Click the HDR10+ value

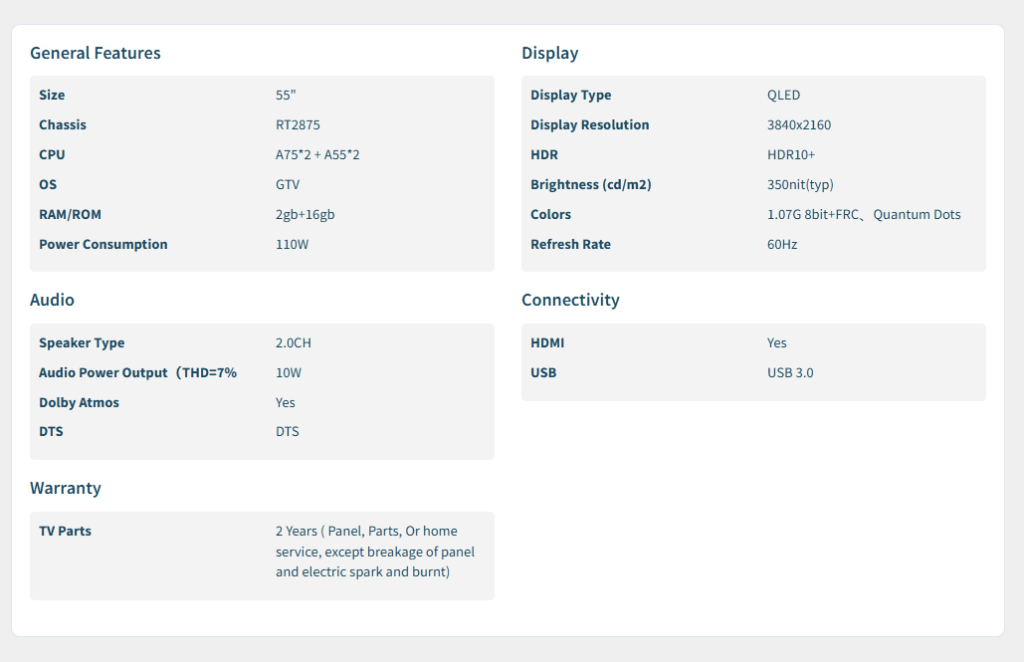pyautogui.click(x=791, y=155)
